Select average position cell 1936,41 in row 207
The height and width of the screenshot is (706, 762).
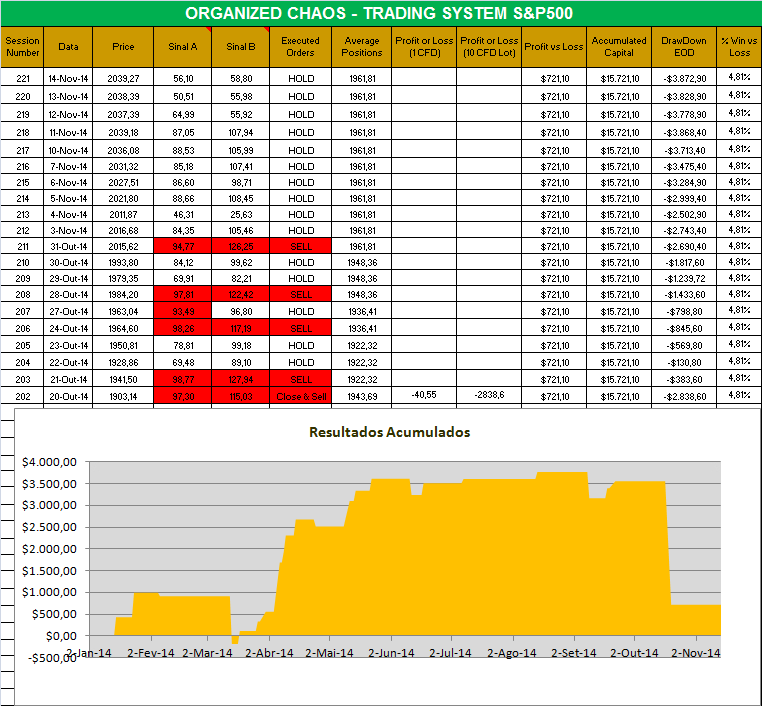tap(362, 311)
